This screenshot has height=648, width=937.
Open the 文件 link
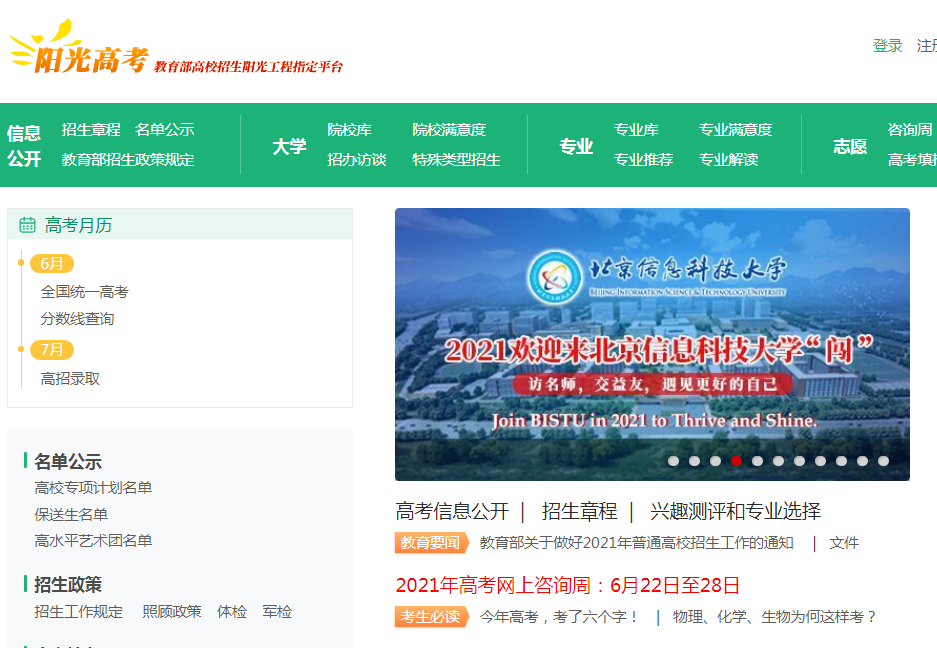click(844, 543)
